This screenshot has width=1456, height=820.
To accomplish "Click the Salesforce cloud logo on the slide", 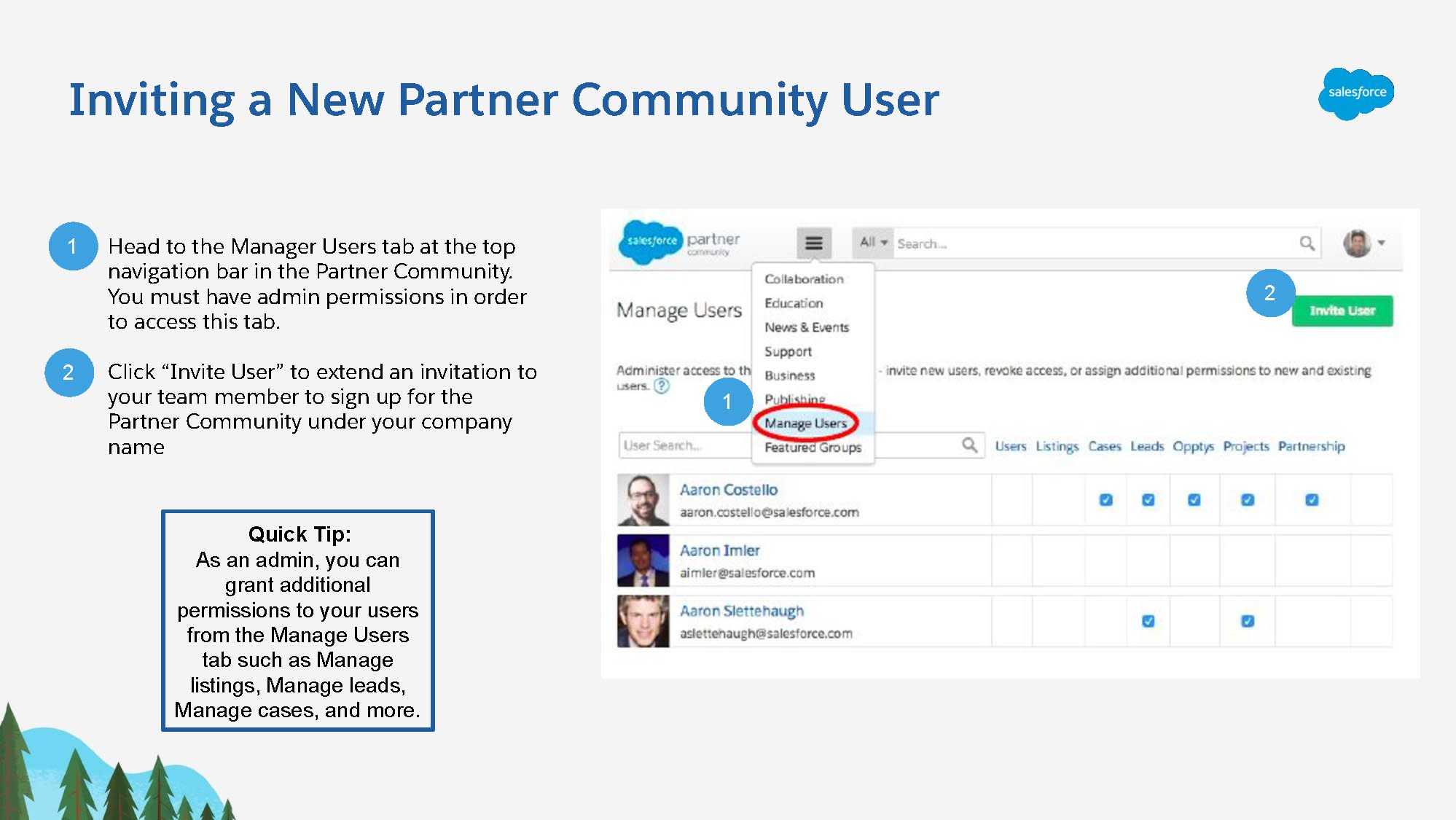I will (x=1356, y=93).
